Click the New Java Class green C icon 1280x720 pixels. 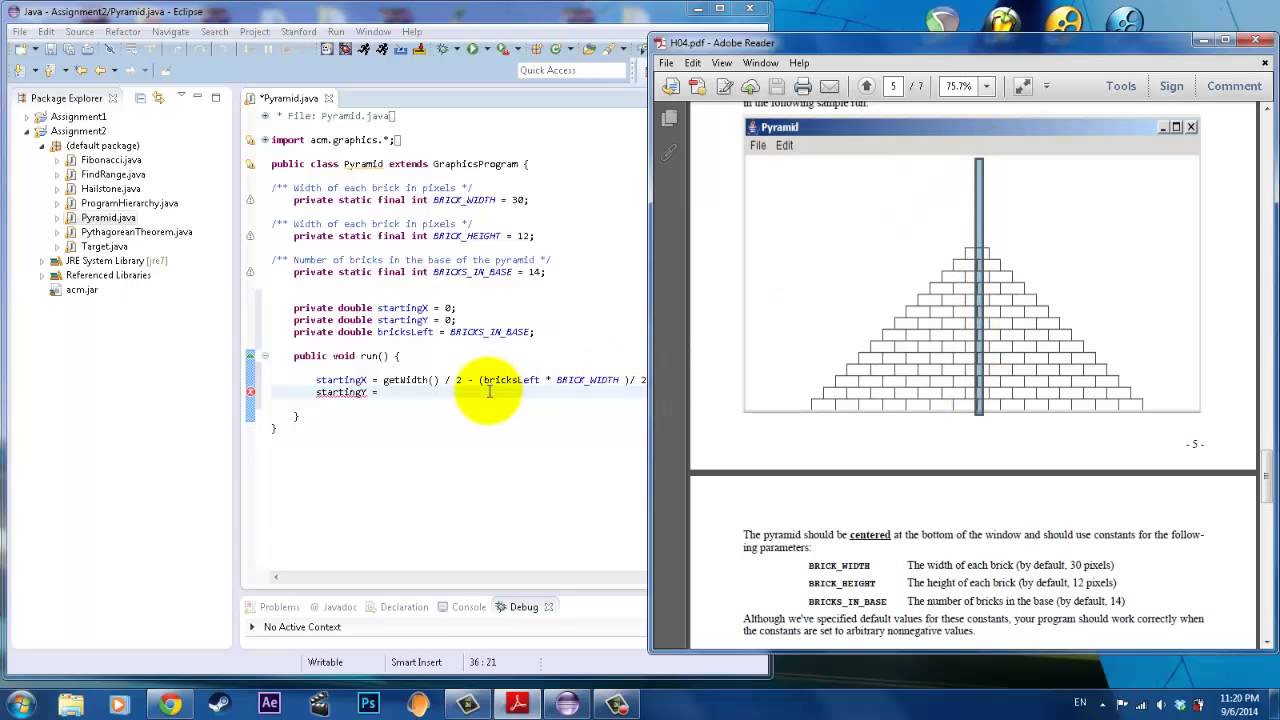tap(555, 49)
